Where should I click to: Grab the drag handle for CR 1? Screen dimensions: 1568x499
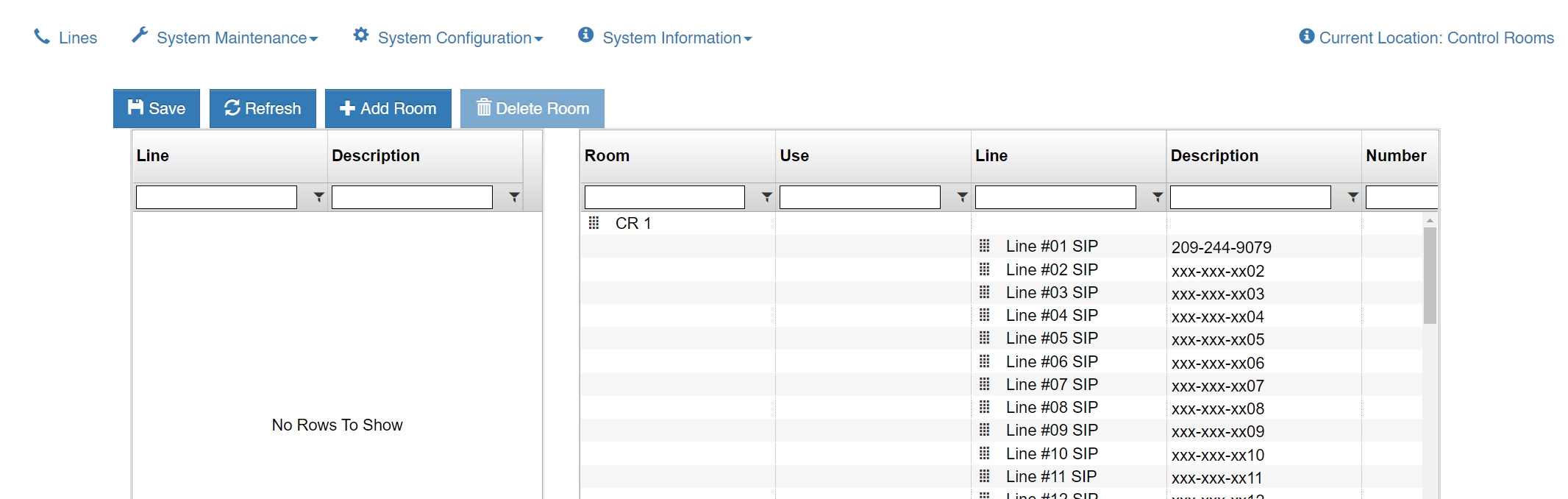pyautogui.click(x=594, y=223)
